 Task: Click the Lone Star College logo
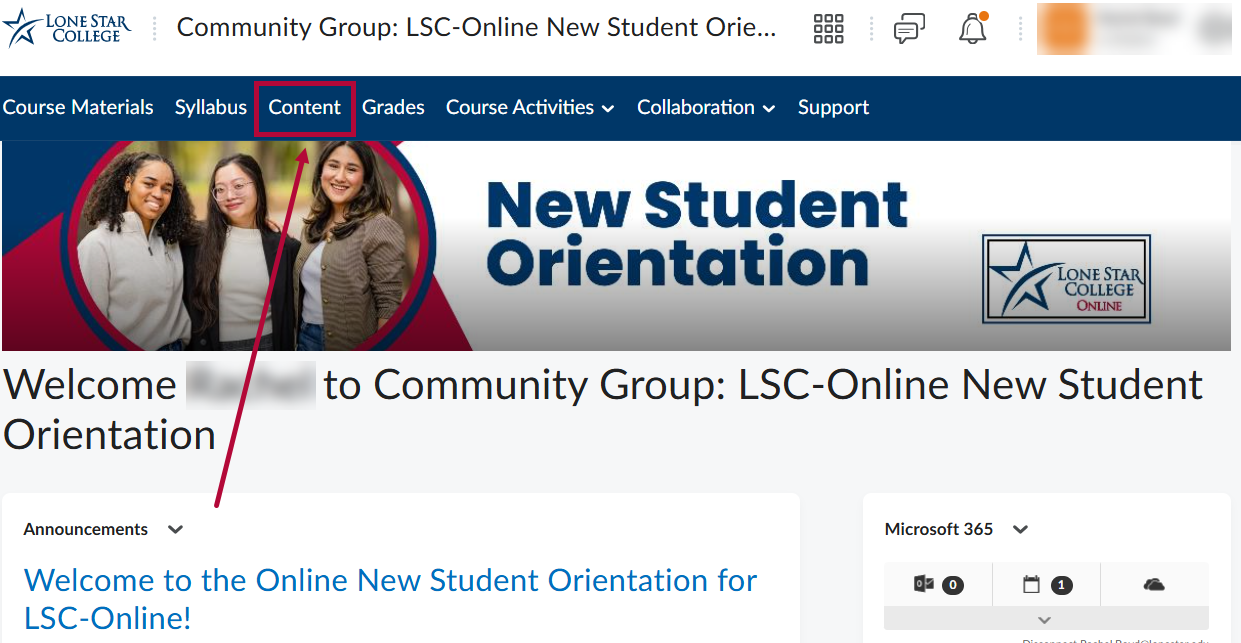click(x=66, y=28)
